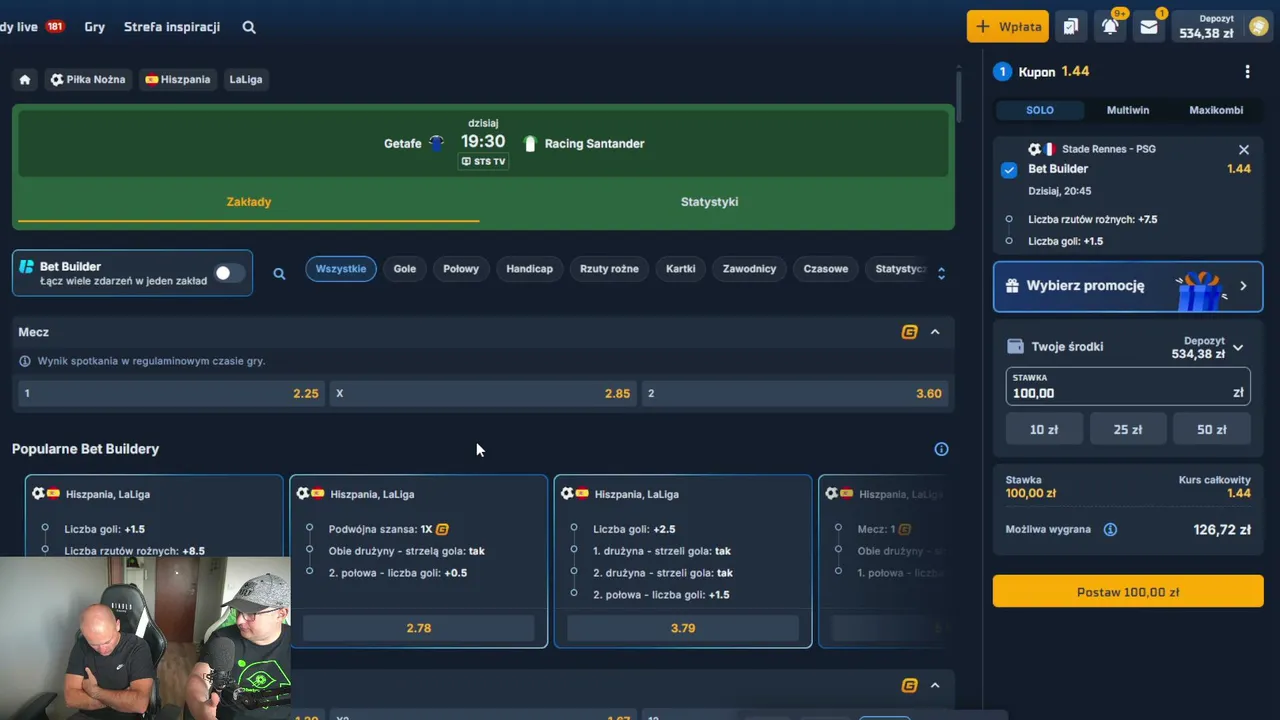Set stake with the 10 zł button

[x=1044, y=430]
